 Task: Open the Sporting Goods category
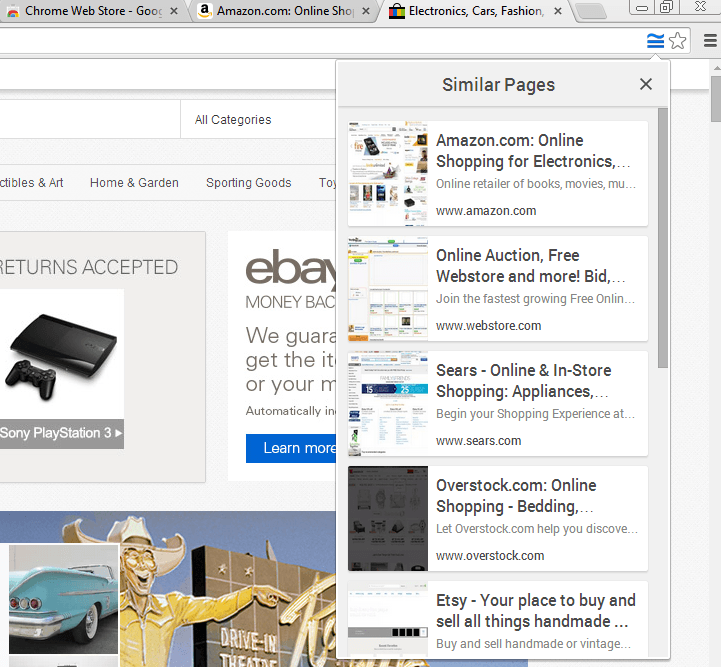pyautogui.click(x=249, y=182)
